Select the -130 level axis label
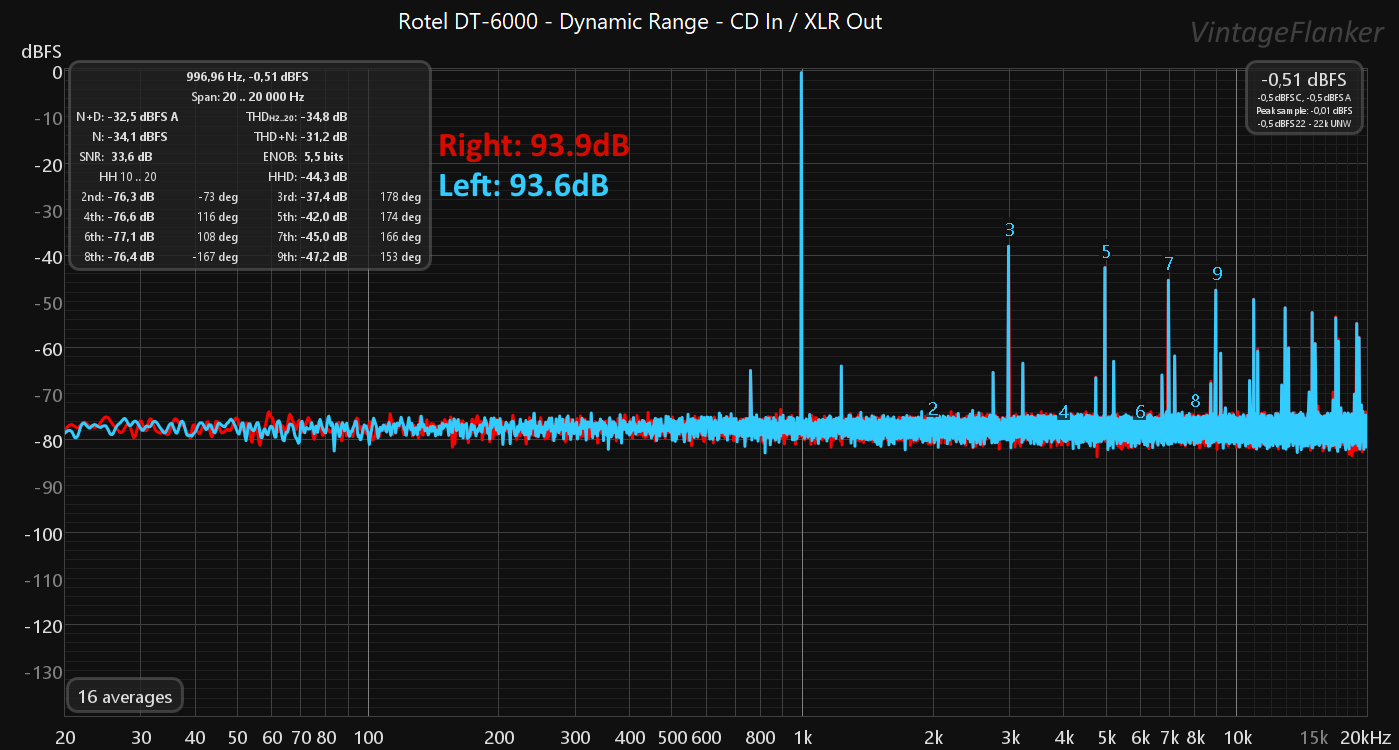Screen dimensions: 1399x750 [x=41, y=672]
